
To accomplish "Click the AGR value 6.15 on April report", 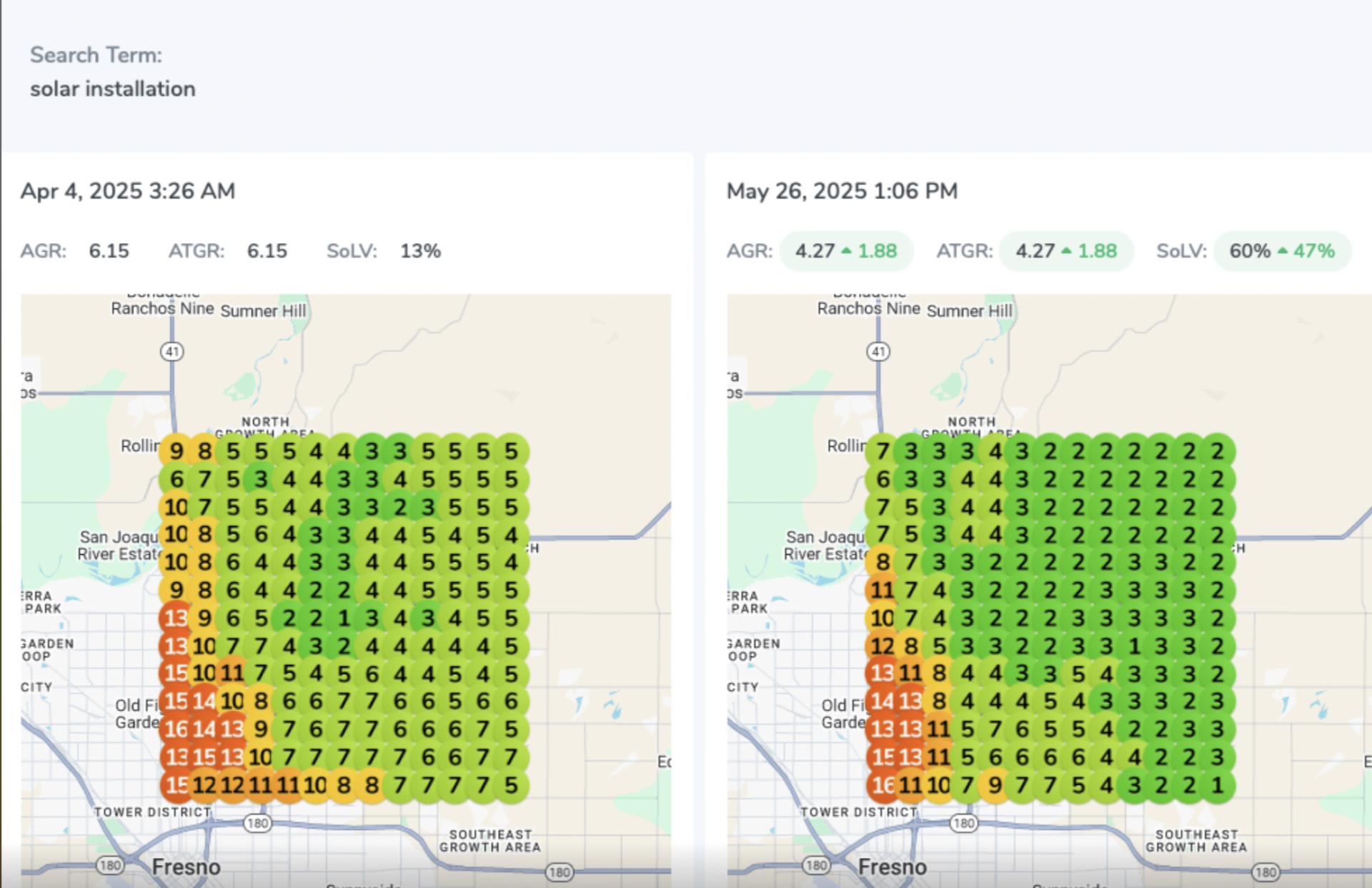I will pos(109,251).
